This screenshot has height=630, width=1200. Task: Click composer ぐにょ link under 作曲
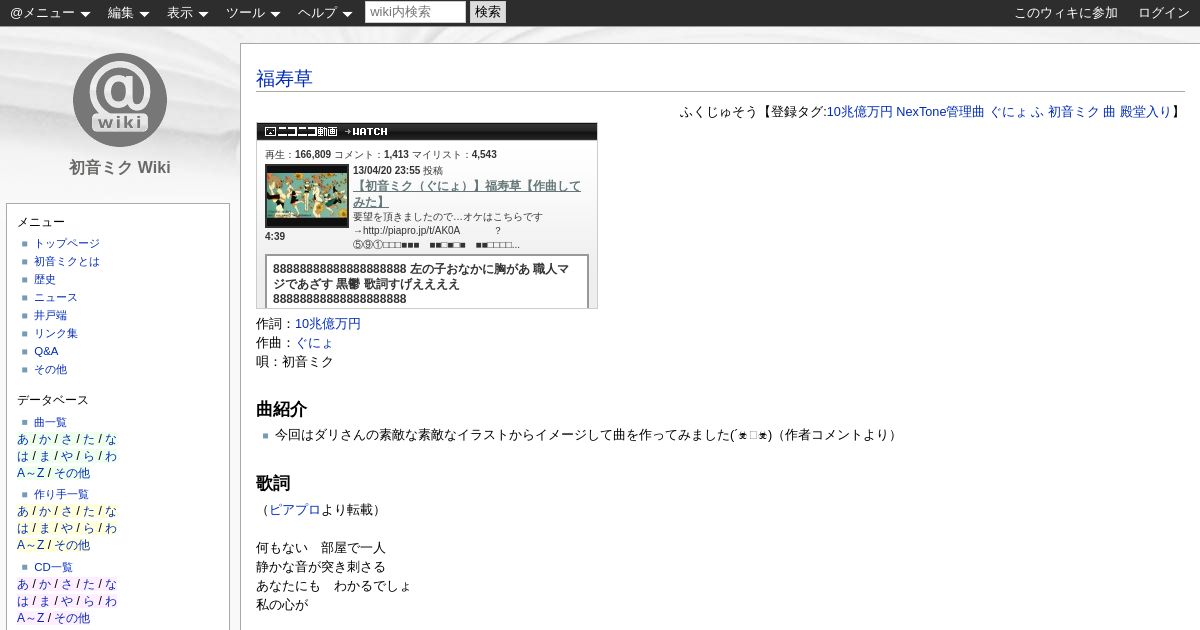314,343
